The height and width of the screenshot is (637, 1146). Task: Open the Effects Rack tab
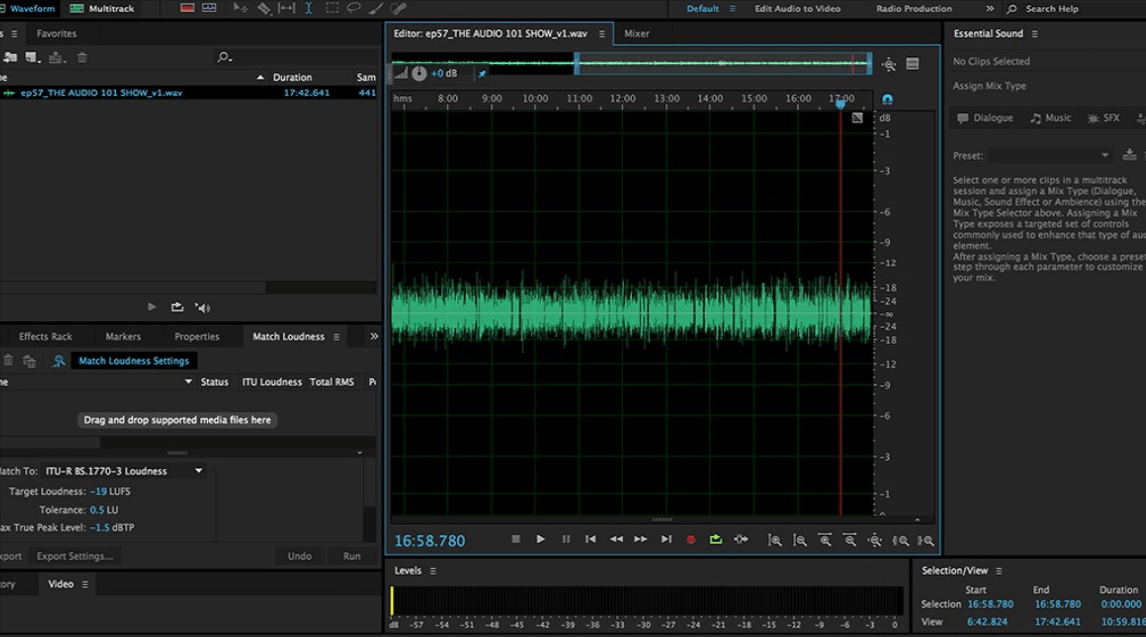46,337
